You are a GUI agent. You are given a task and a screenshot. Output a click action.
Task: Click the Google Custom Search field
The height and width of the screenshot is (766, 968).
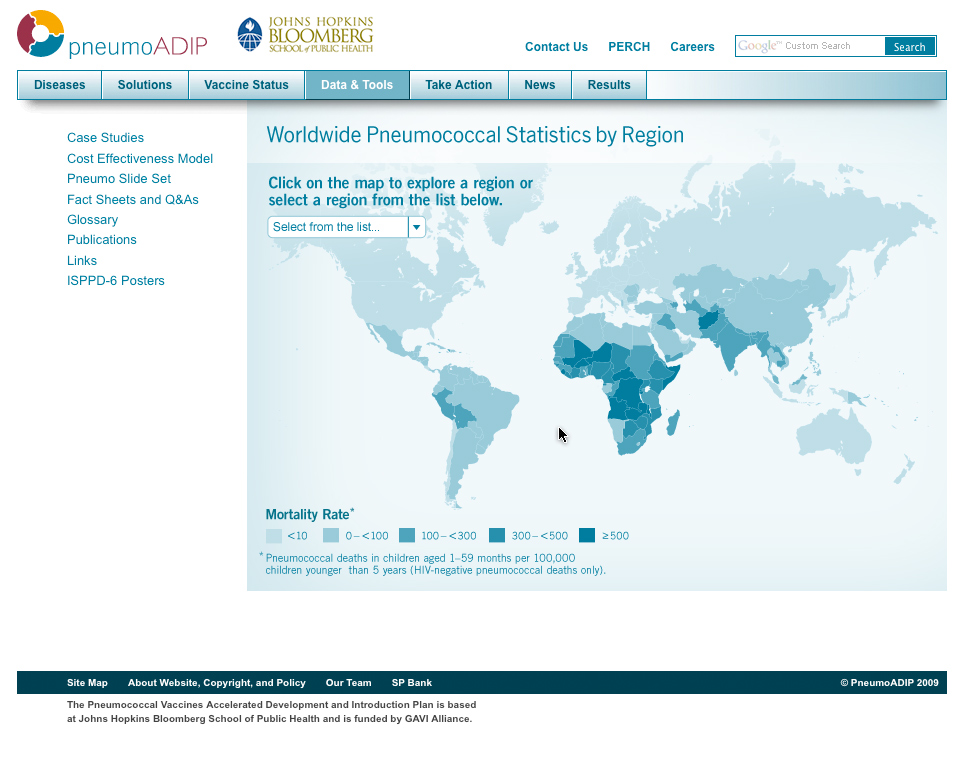810,46
